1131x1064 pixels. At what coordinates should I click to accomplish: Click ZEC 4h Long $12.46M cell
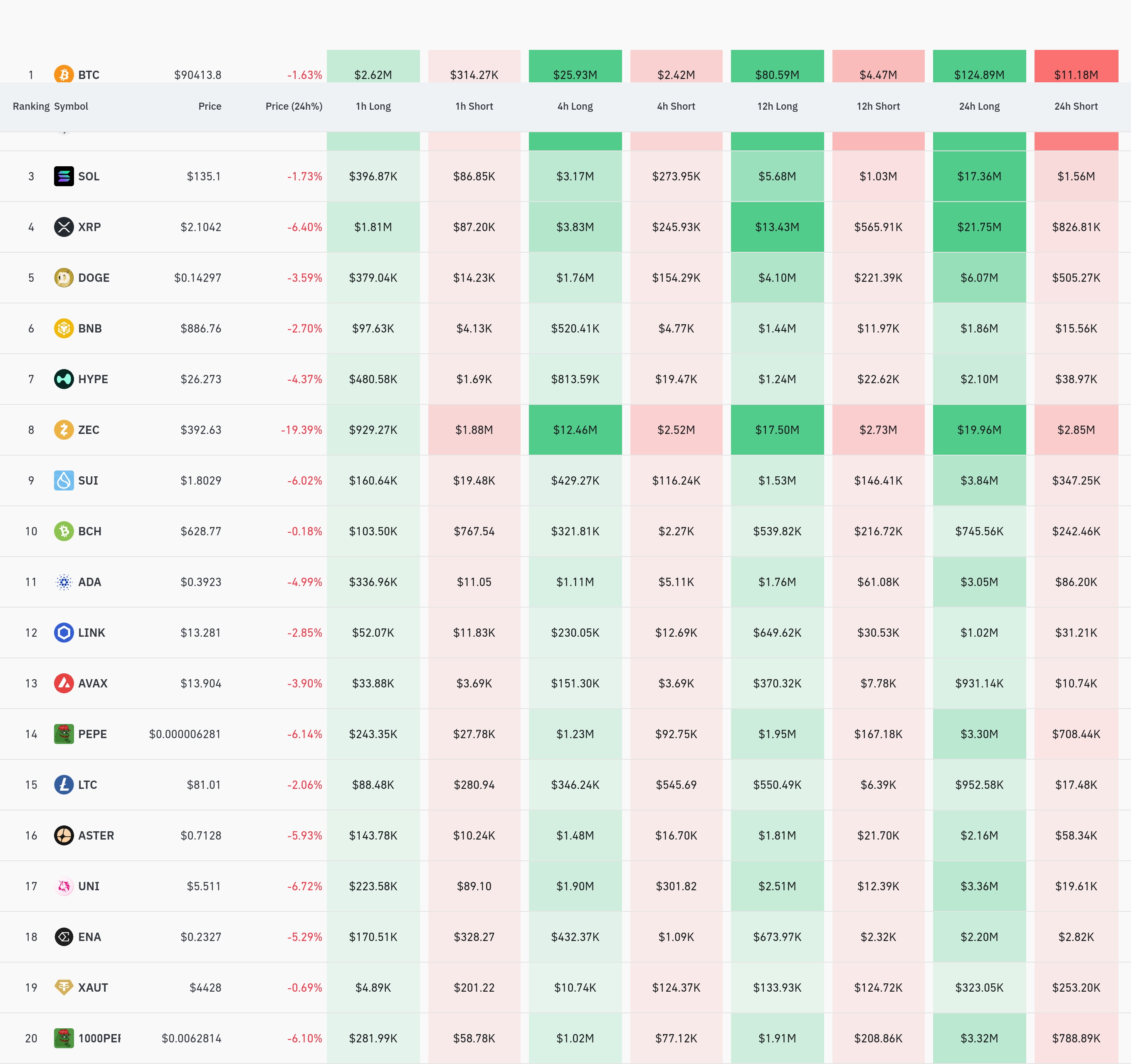[575, 429]
